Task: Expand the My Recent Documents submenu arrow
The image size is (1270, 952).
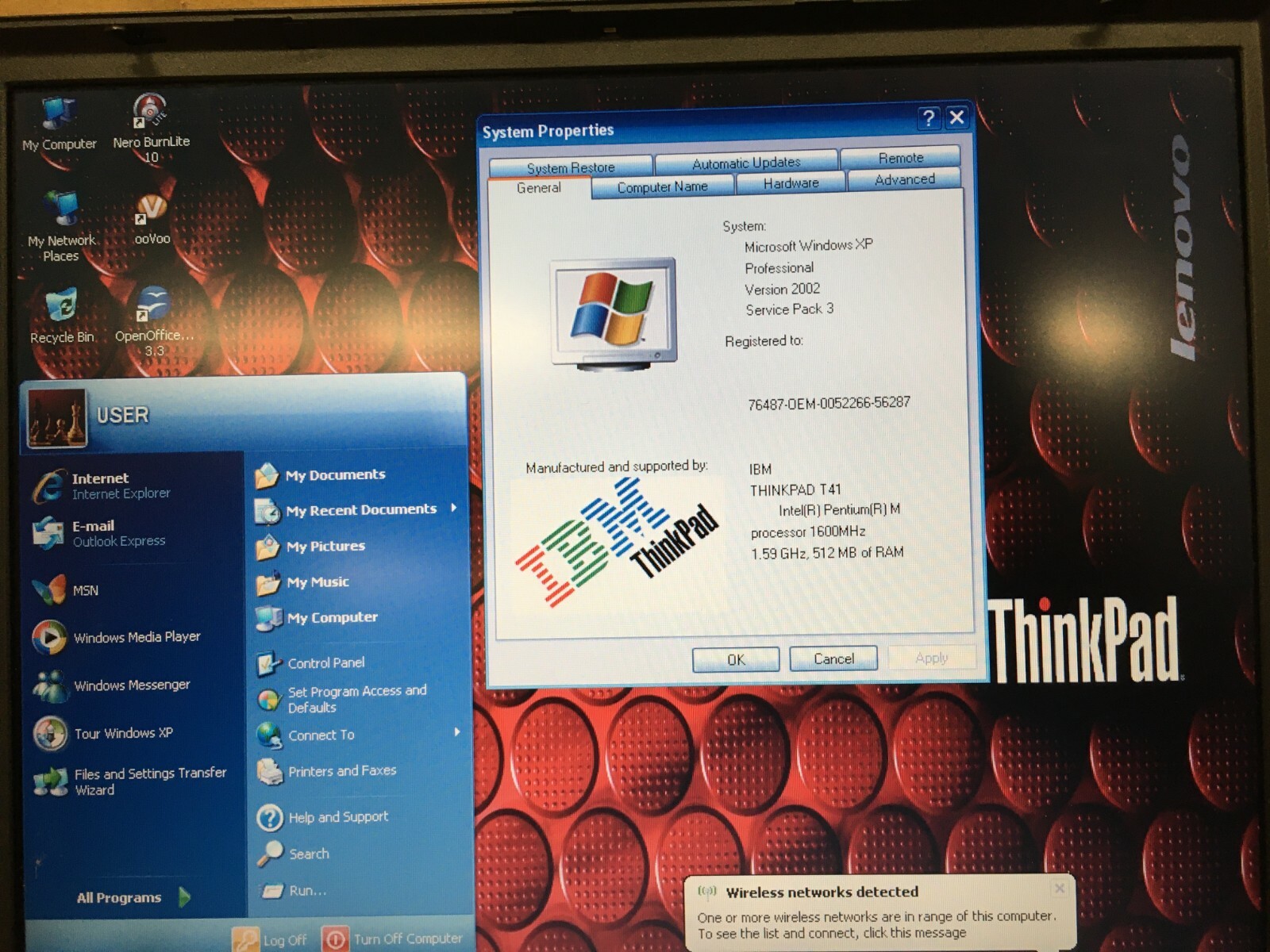Action: (x=454, y=508)
